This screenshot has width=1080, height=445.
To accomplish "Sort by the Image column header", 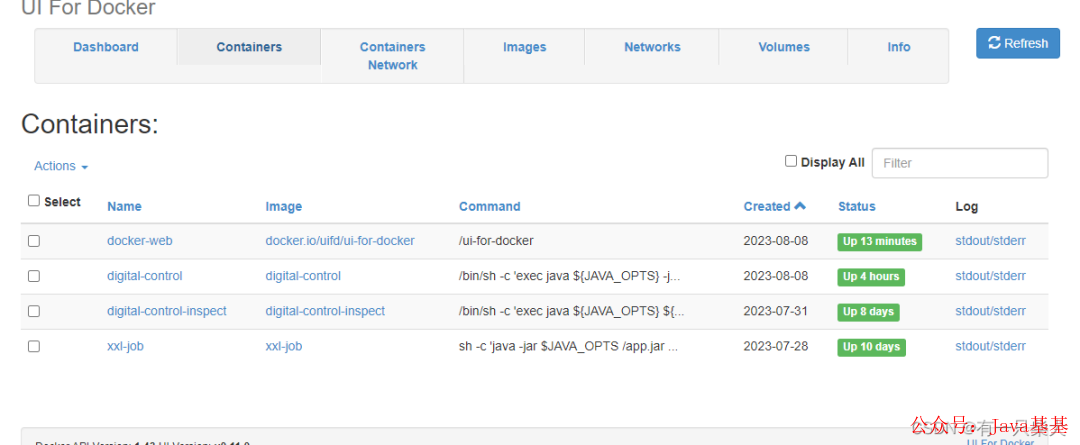I will click(x=284, y=207).
